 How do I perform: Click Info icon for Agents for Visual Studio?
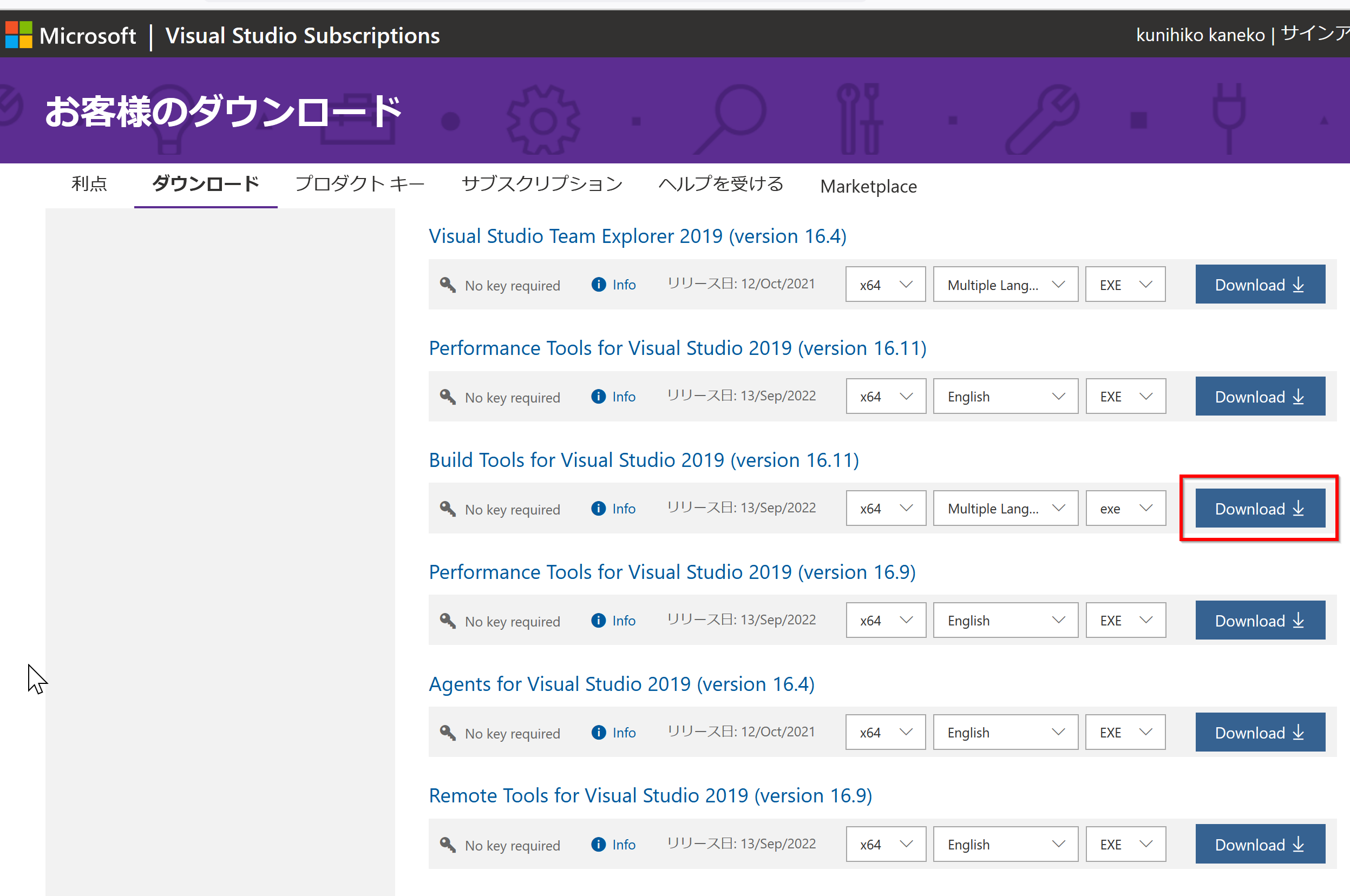[599, 733]
